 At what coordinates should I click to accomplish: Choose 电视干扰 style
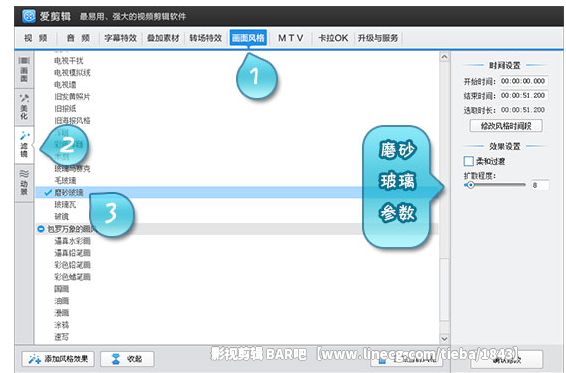pyautogui.click(x=69, y=61)
